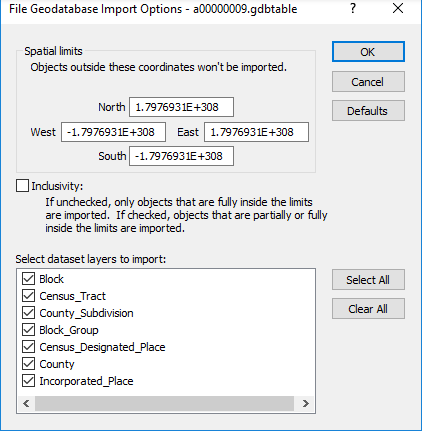Click Select All layers button
This screenshot has height=431, width=422.
(x=368, y=280)
